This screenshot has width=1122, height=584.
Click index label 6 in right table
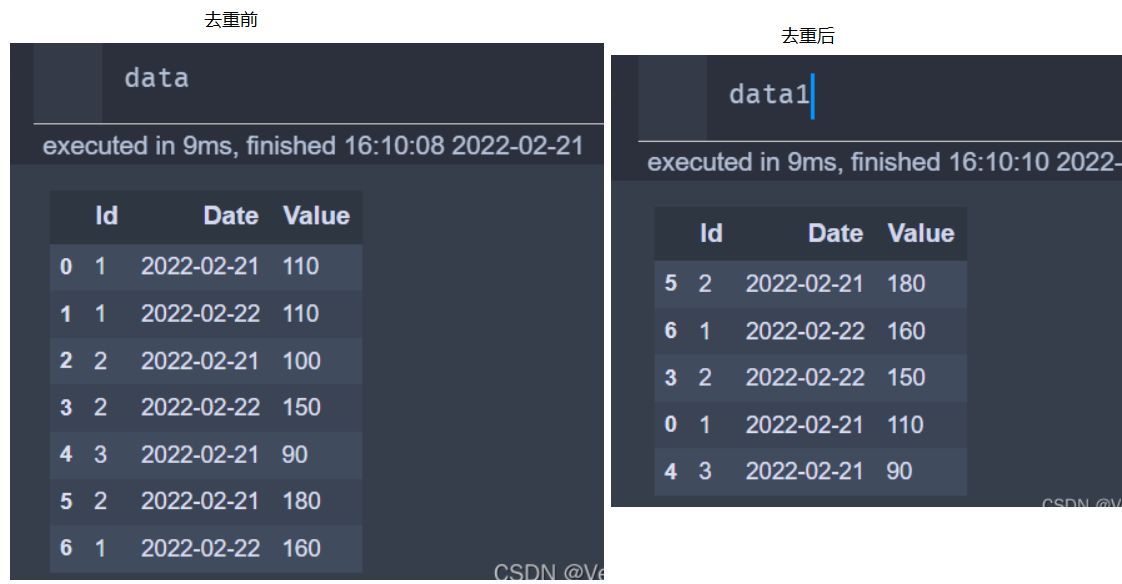[670, 331]
